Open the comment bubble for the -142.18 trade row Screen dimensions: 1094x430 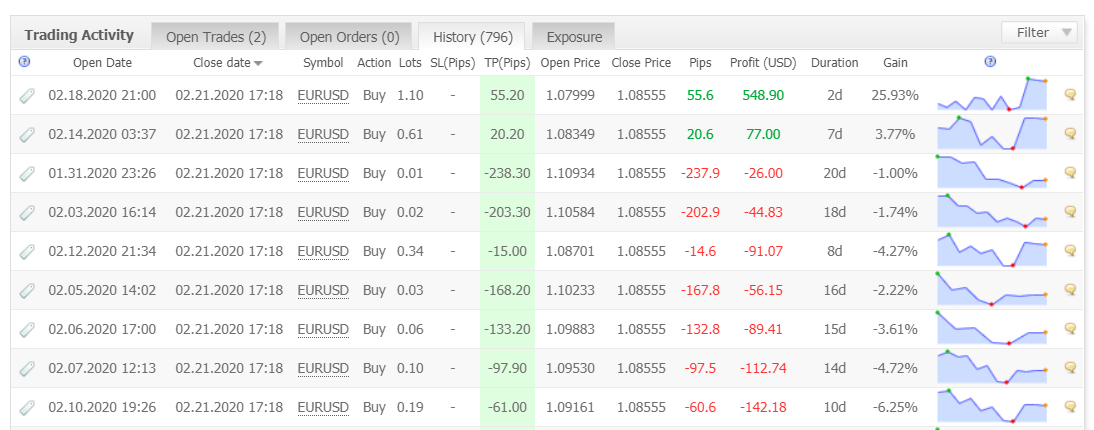1070,407
